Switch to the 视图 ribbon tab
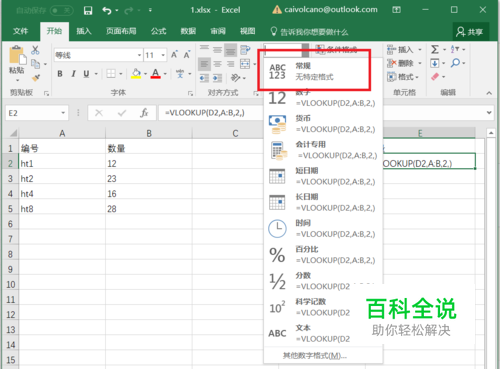The height and width of the screenshot is (369, 500). (248, 31)
